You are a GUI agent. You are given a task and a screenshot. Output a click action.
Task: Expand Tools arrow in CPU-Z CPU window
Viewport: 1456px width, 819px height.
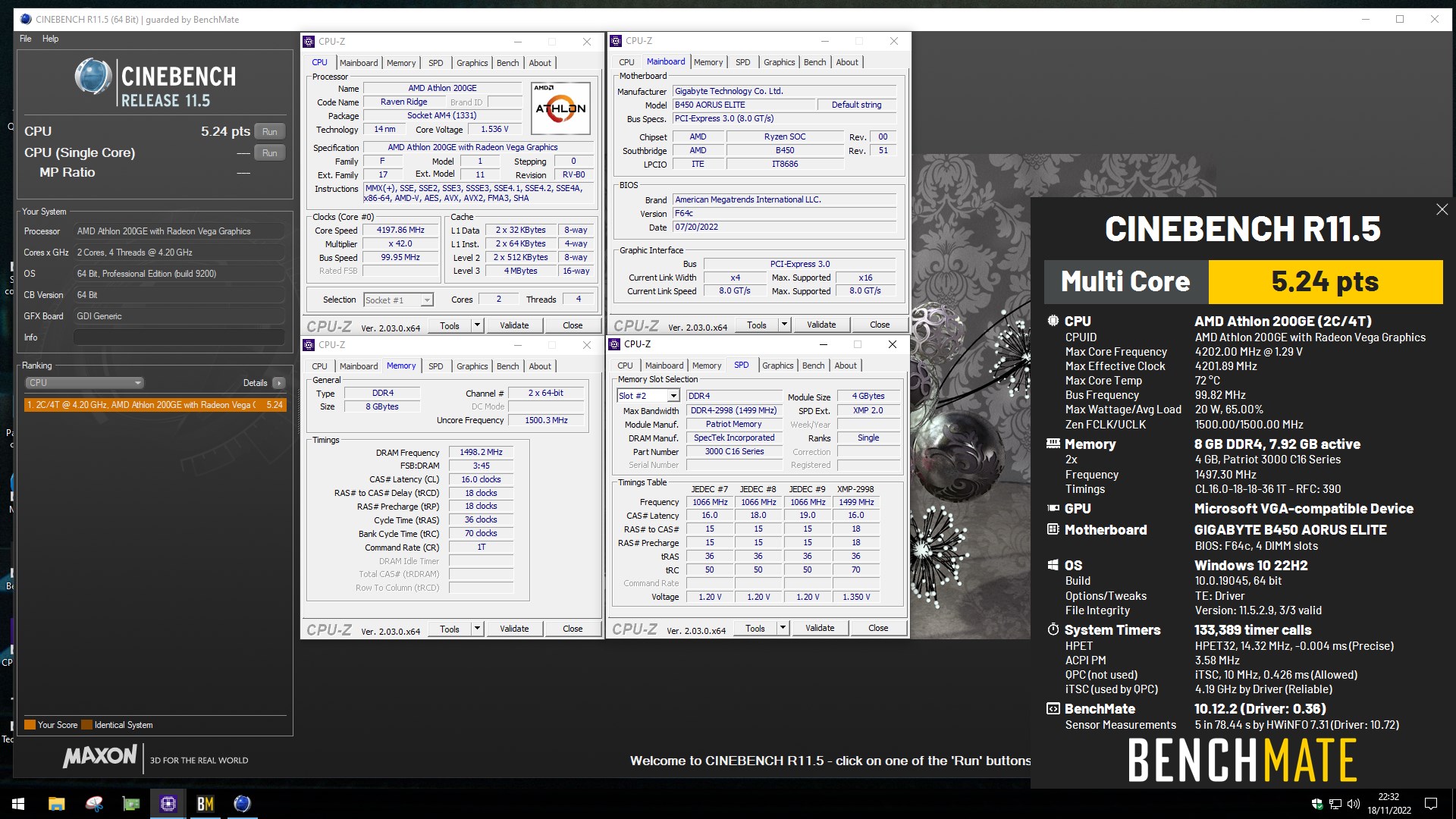pyautogui.click(x=477, y=325)
